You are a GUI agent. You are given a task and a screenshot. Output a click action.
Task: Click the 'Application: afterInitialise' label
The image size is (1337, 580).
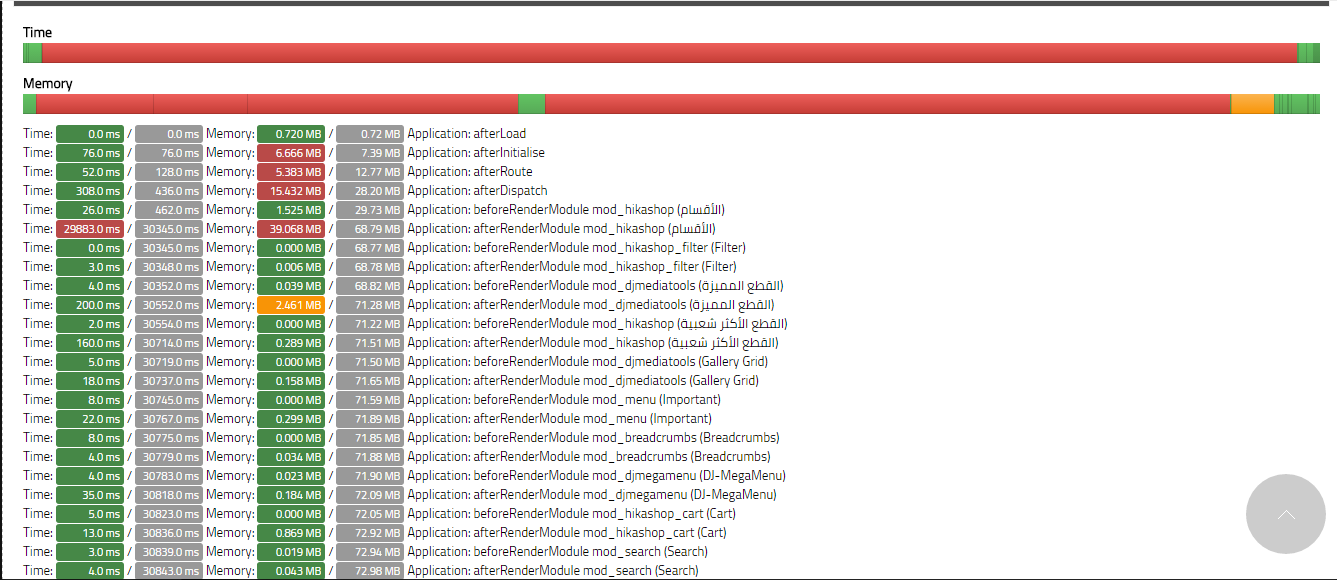pyautogui.click(x=476, y=153)
